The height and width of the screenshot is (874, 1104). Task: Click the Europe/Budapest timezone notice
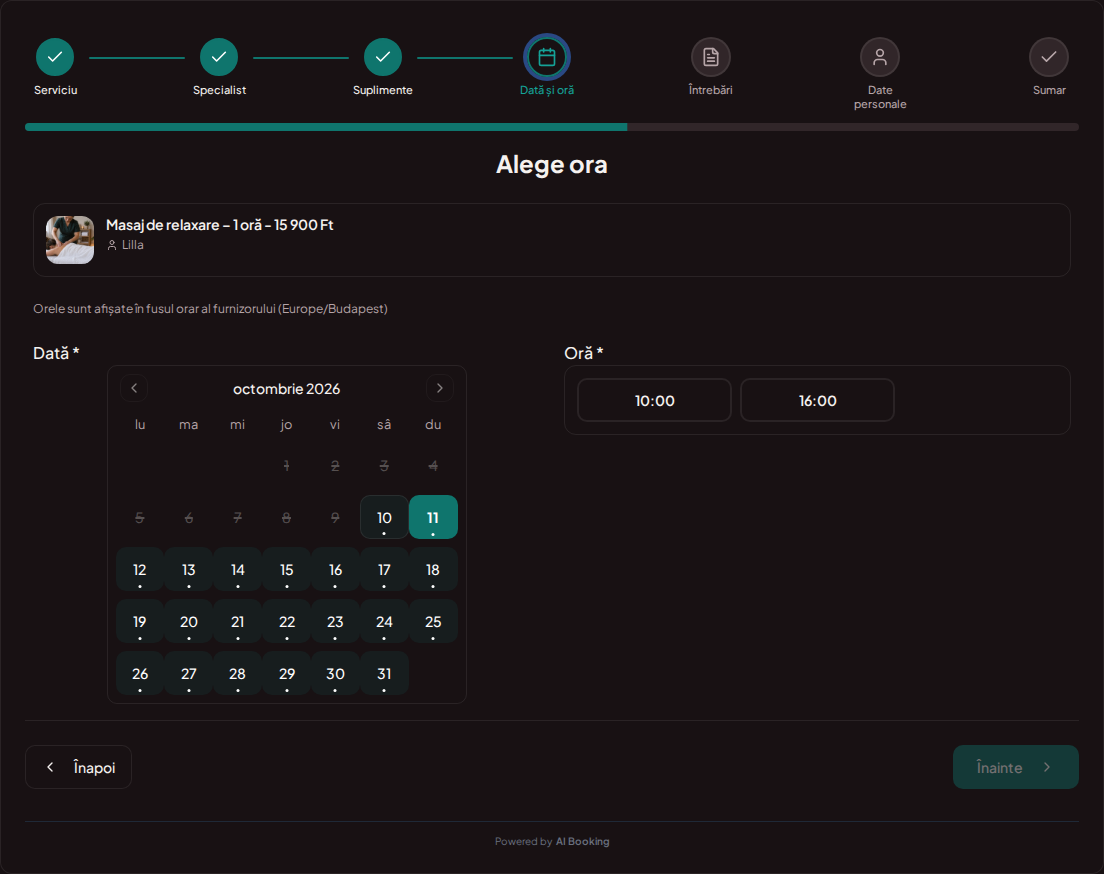click(211, 308)
